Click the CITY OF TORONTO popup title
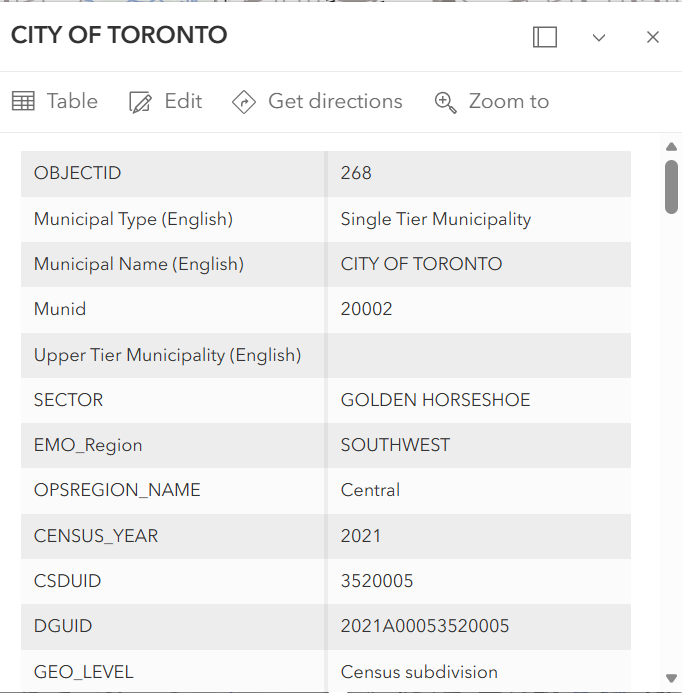Viewport: 682px width, 693px height. click(119, 35)
